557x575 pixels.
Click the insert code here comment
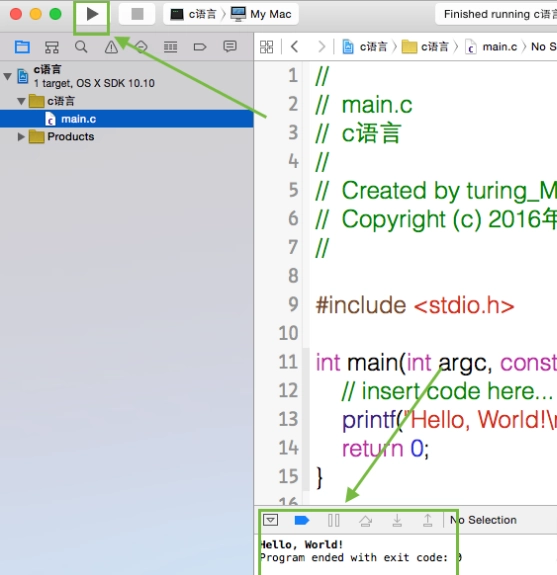tap(447, 391)
